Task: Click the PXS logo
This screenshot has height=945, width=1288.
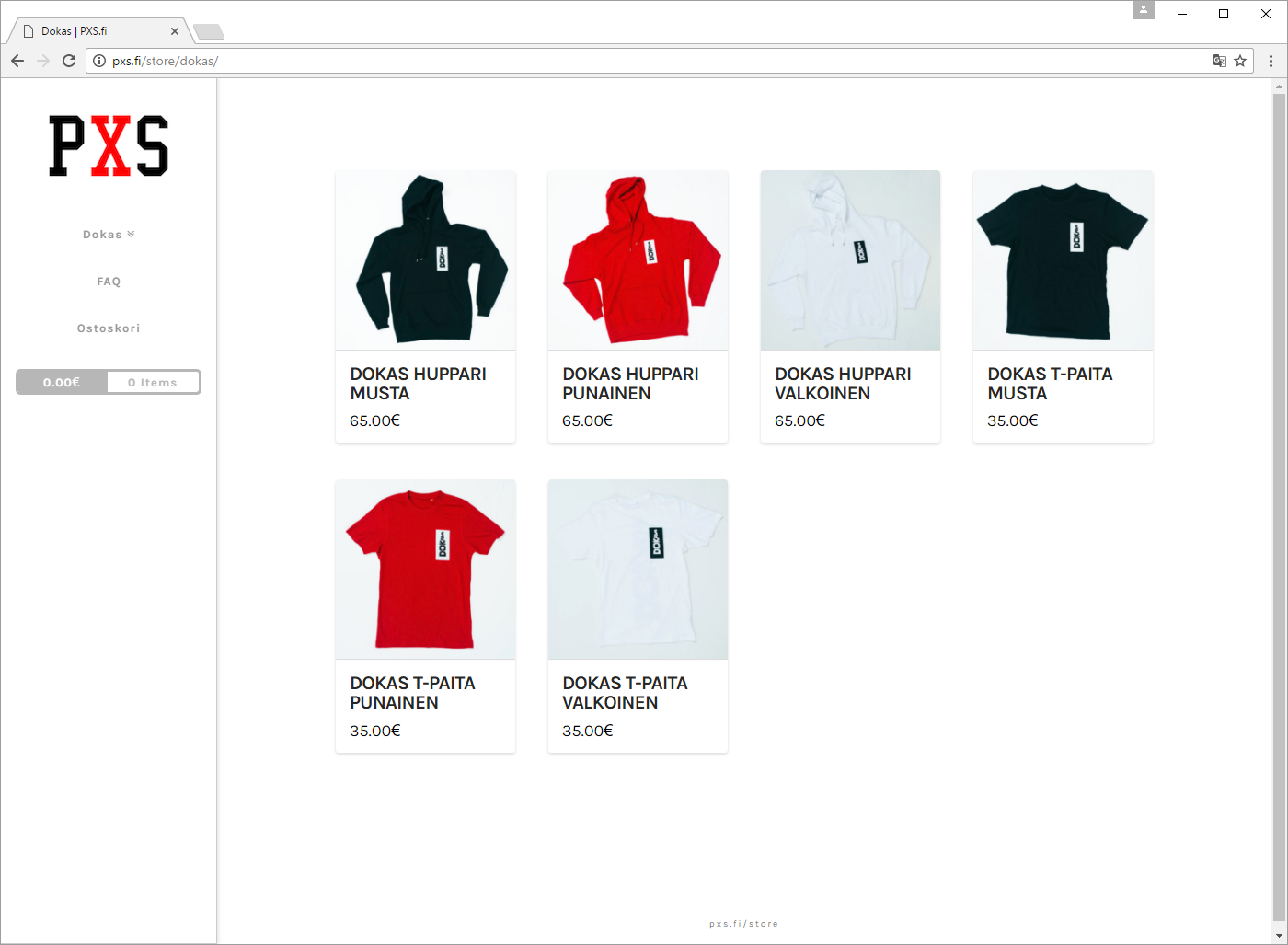Action: (109, 145)
